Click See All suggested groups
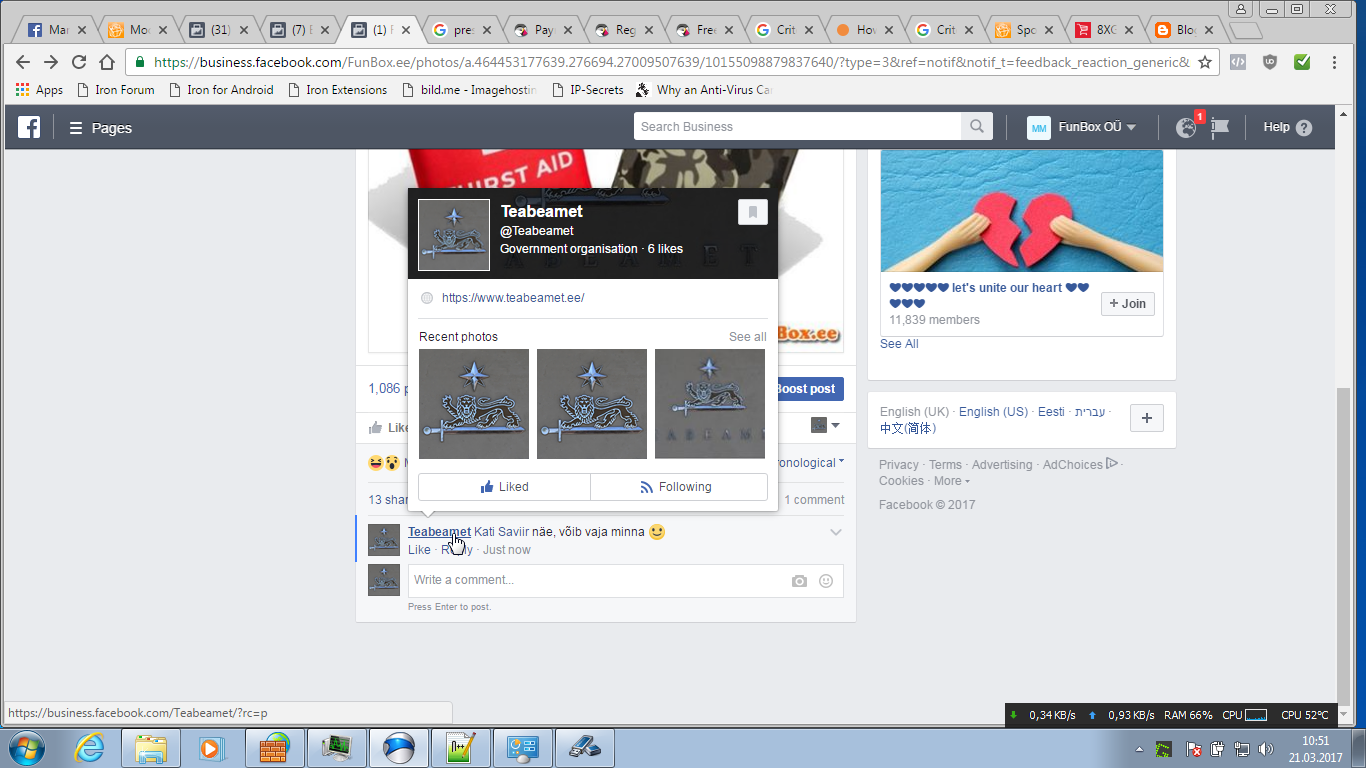The height and width of the screenshot is (768, 1366). (899, 344)
